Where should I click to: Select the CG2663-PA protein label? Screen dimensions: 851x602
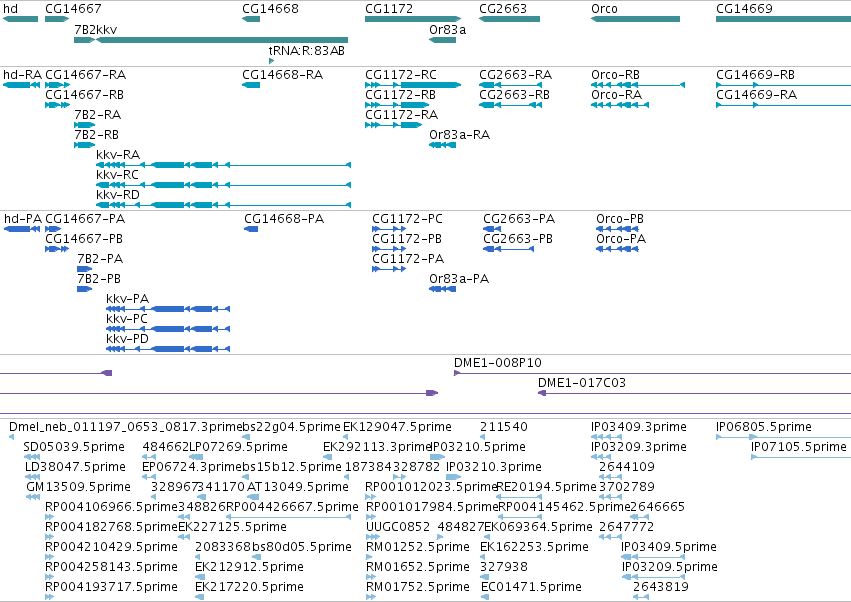click(519, 219)
